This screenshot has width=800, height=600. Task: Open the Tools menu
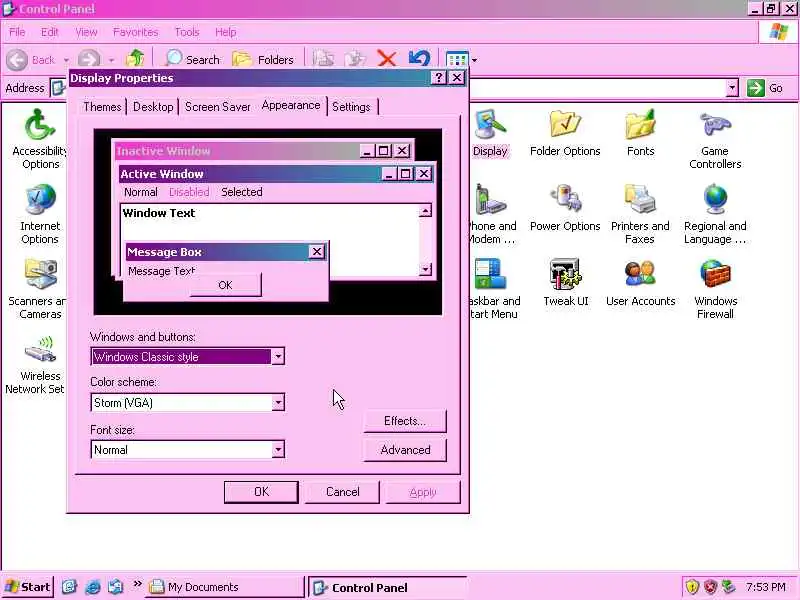[187, 32]
